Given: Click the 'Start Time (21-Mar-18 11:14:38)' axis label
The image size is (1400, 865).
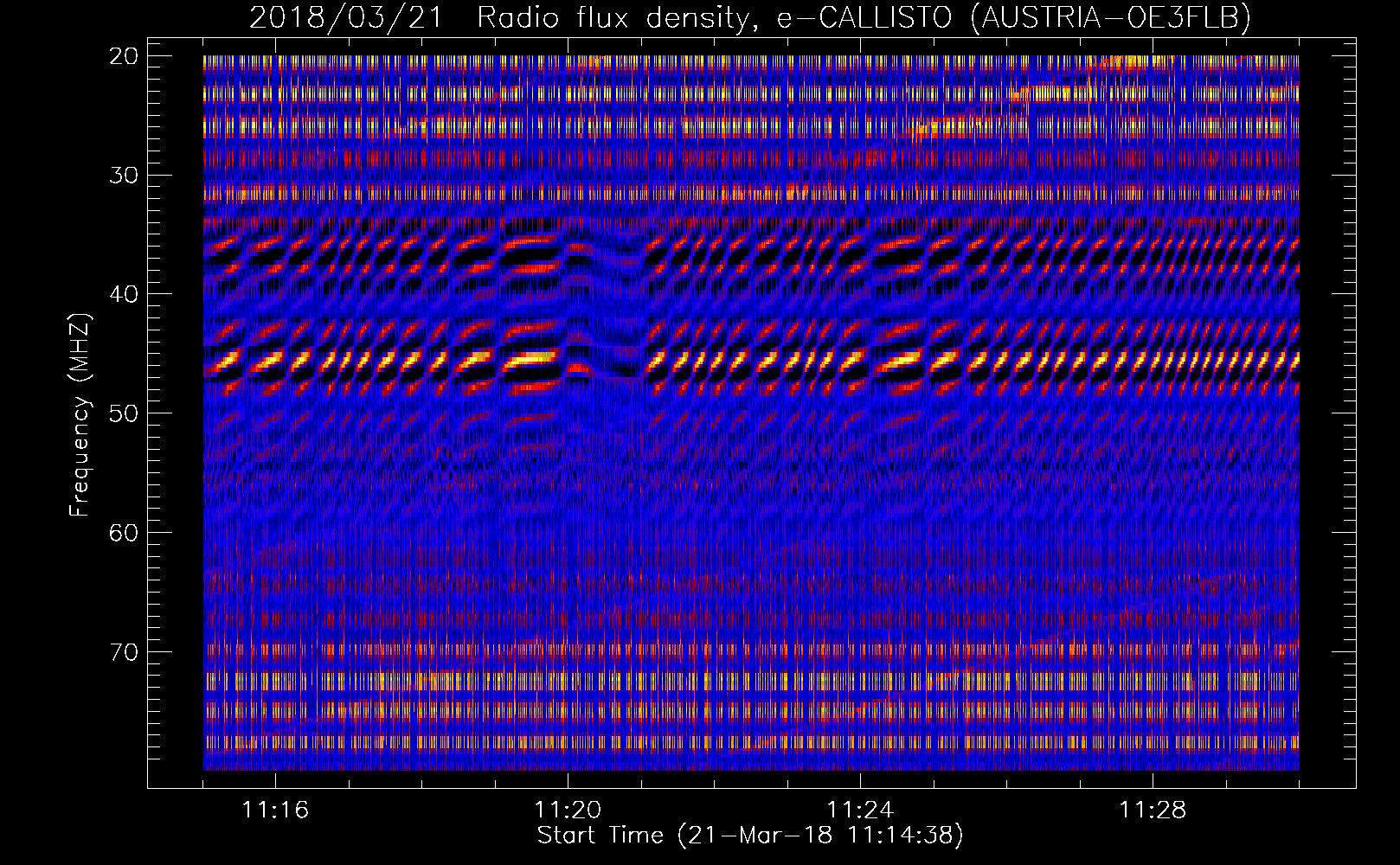Looking at the screenshot, I should pyautogui.click(x=750, y=836).
